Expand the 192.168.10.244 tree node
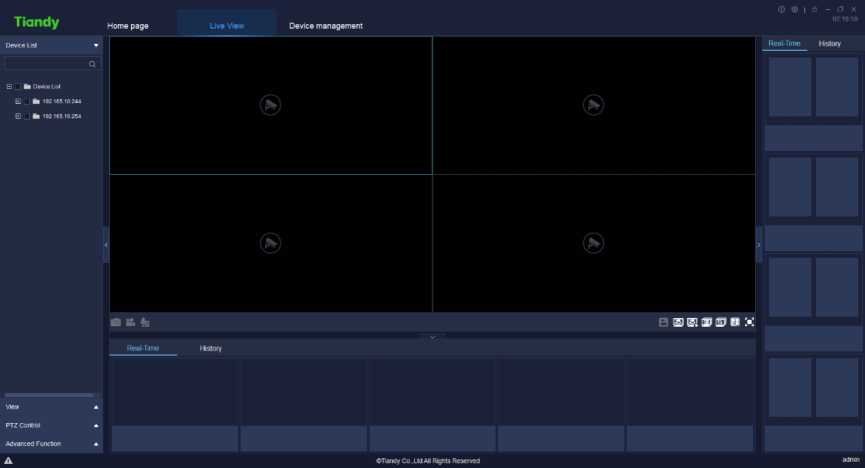Screen dimensions: 865x468 [x=18, y=101]
